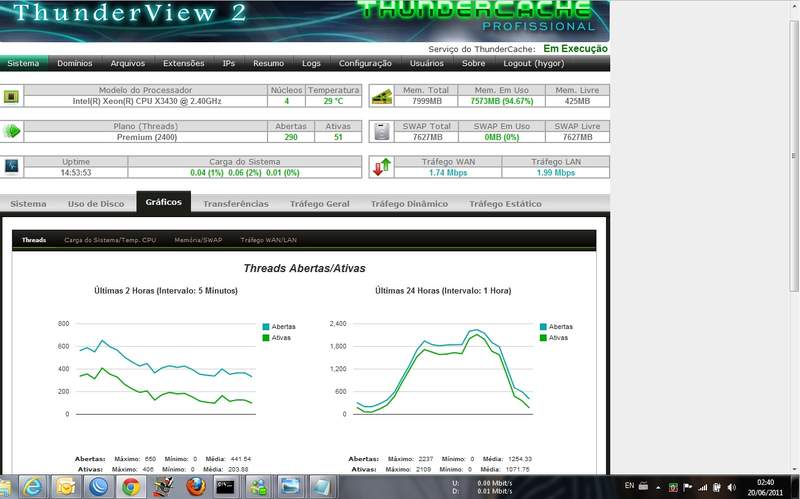Click the Intel Xeon CPU X3430 model text

147,101
